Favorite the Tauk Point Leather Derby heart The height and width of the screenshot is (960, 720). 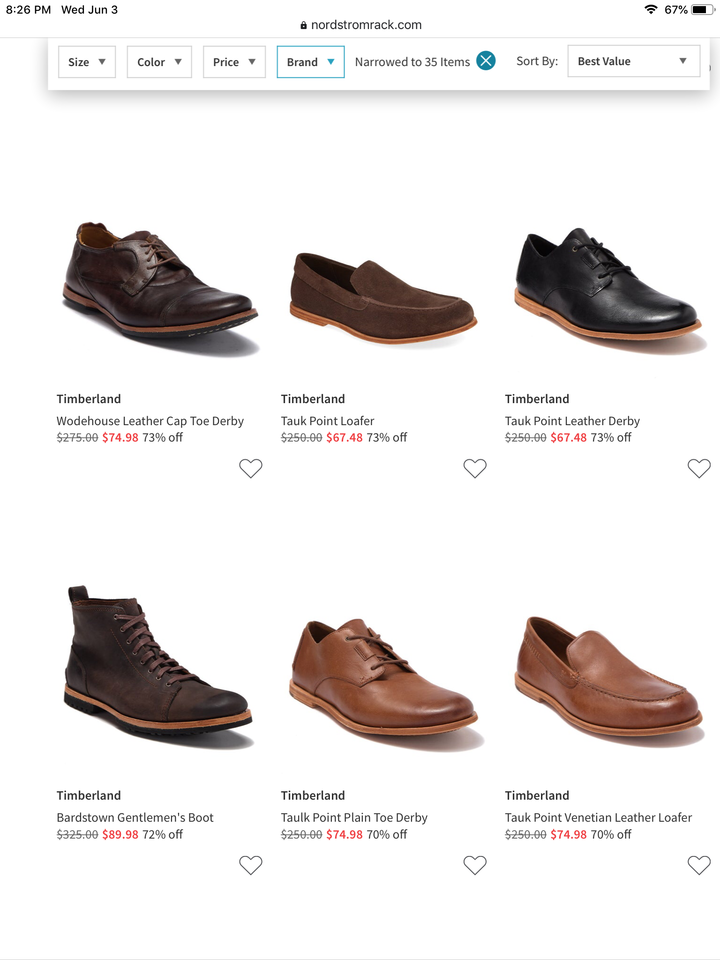click(x=699, y=468)
